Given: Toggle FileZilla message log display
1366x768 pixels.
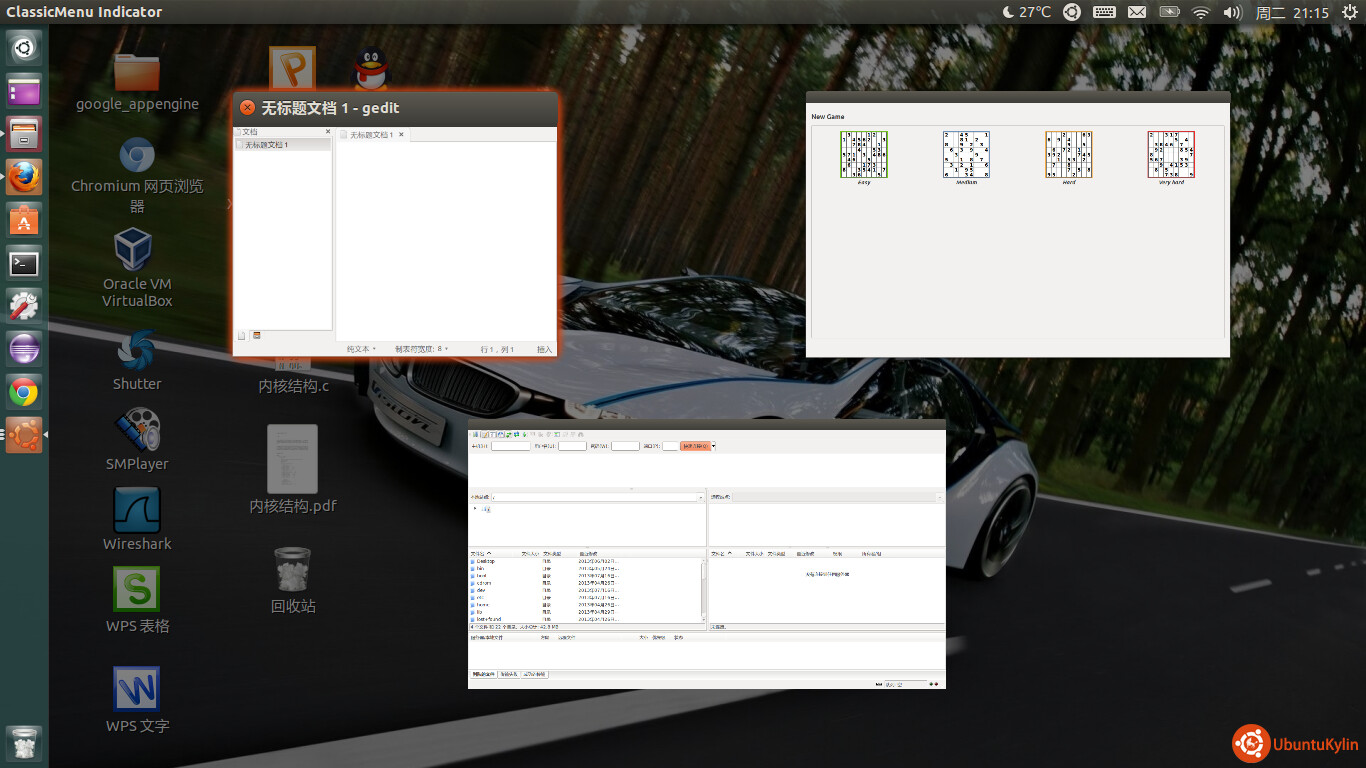Looking at the screenshot, I should click(x=485, y=435).
